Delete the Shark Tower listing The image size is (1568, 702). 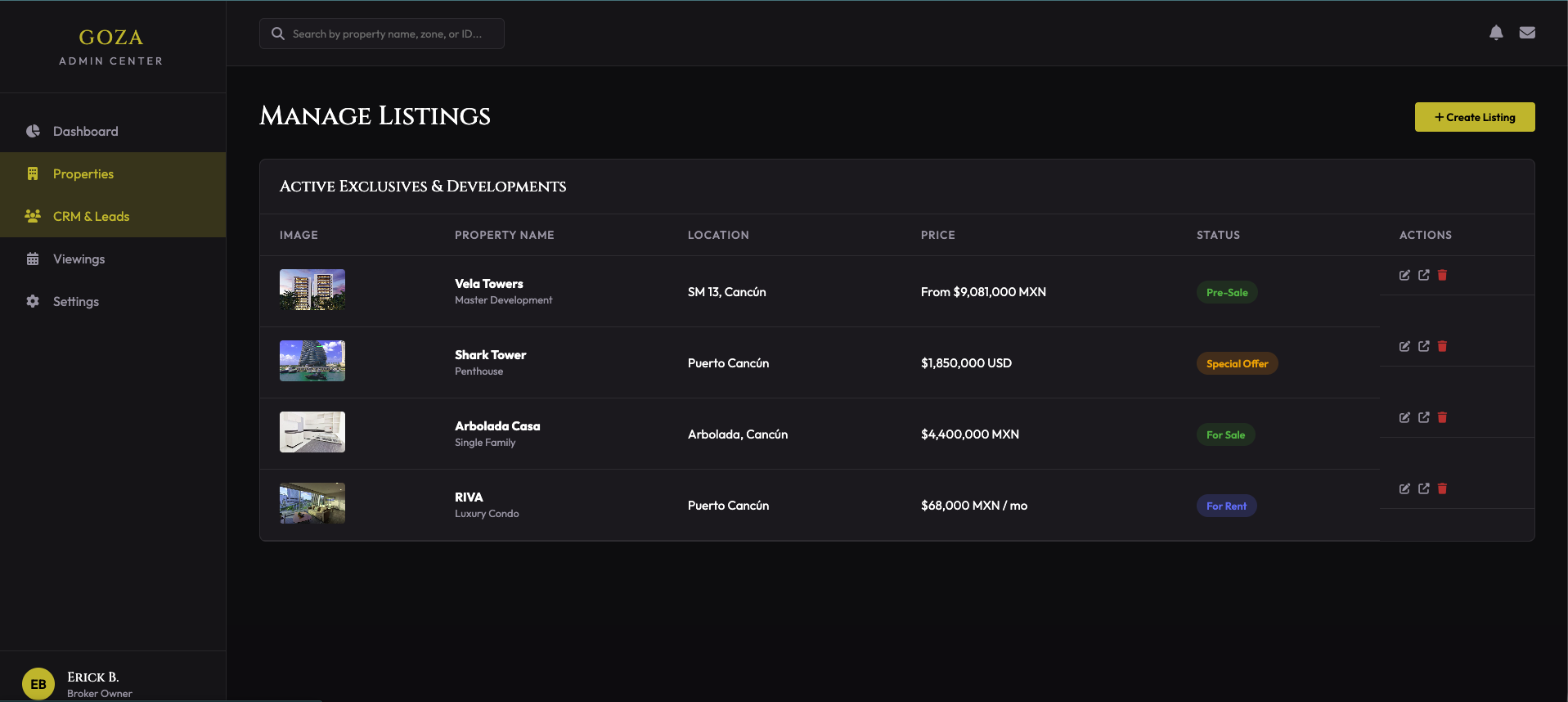(x=1442, y=347)
